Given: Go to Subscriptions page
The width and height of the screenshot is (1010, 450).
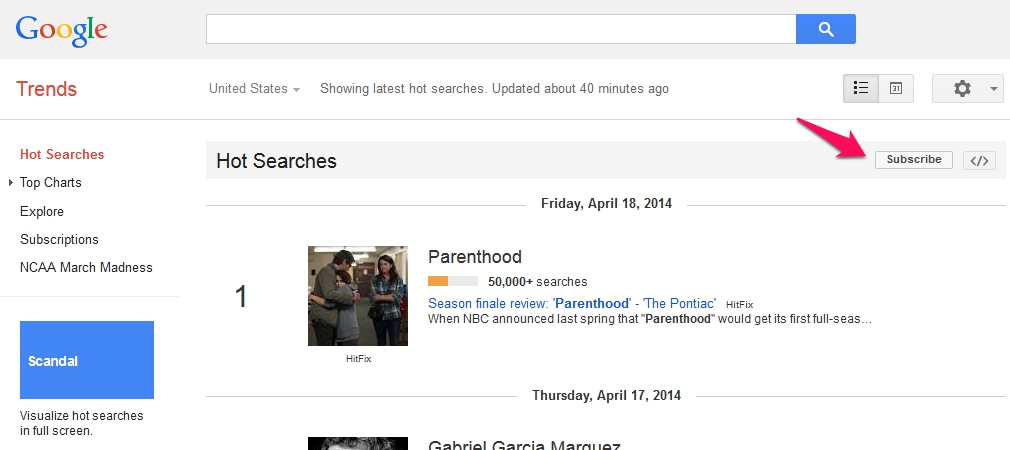Looking at the screenshot, I should click(59, 239).
